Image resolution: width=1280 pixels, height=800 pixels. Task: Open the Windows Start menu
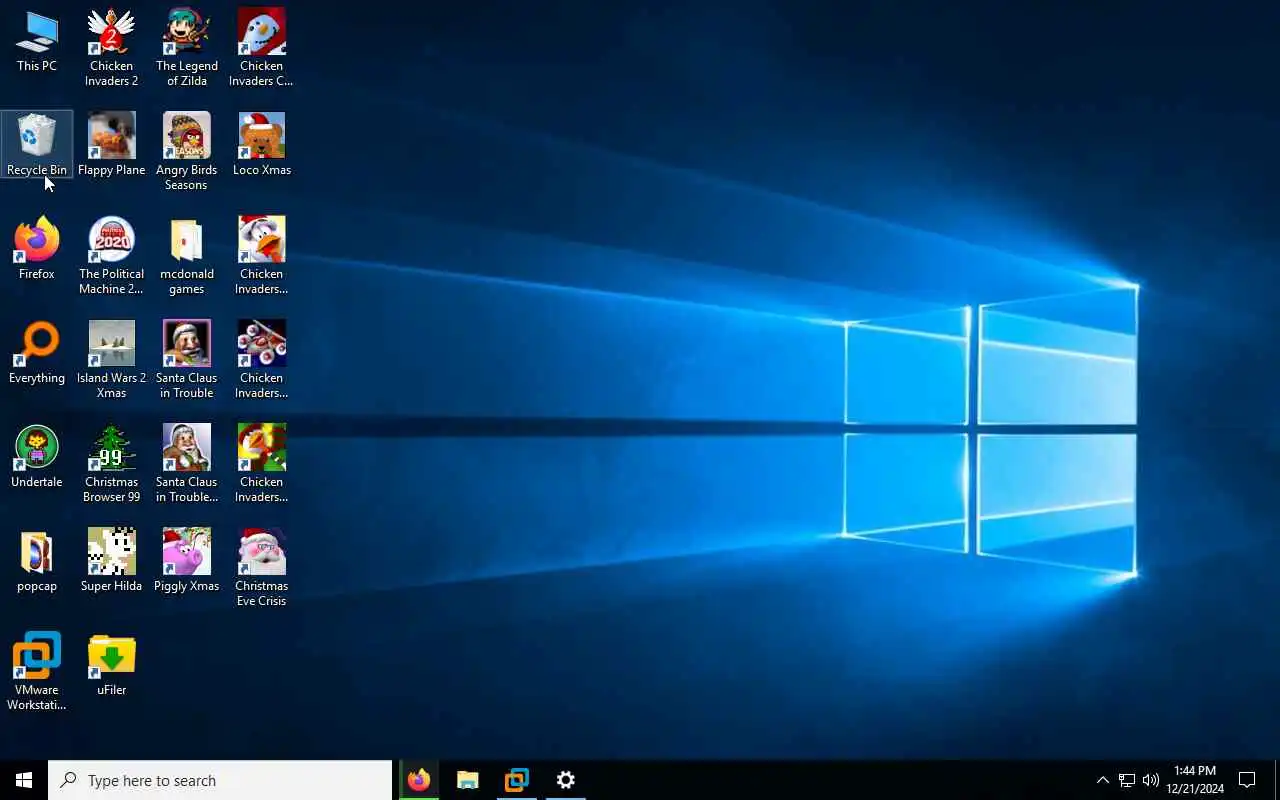click(x=24, y=780)
